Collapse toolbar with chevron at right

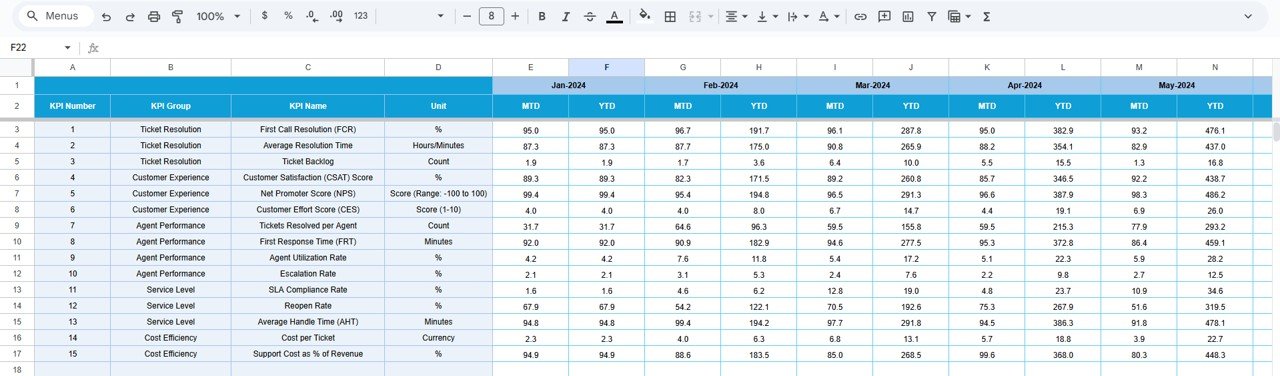click(x=1248, y=16)
